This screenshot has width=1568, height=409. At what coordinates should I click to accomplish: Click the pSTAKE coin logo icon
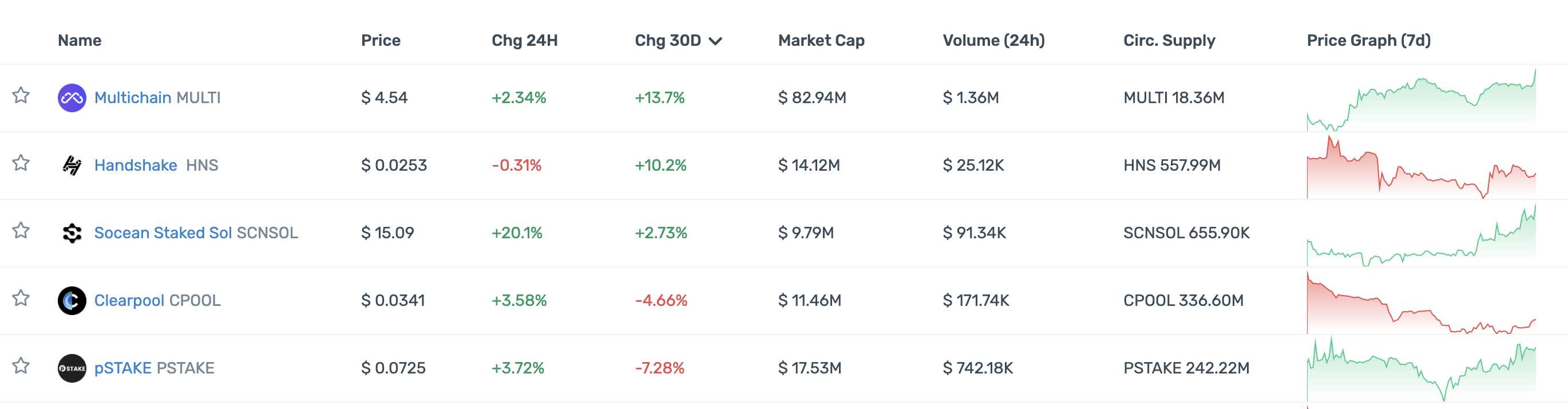pos(72,368)
